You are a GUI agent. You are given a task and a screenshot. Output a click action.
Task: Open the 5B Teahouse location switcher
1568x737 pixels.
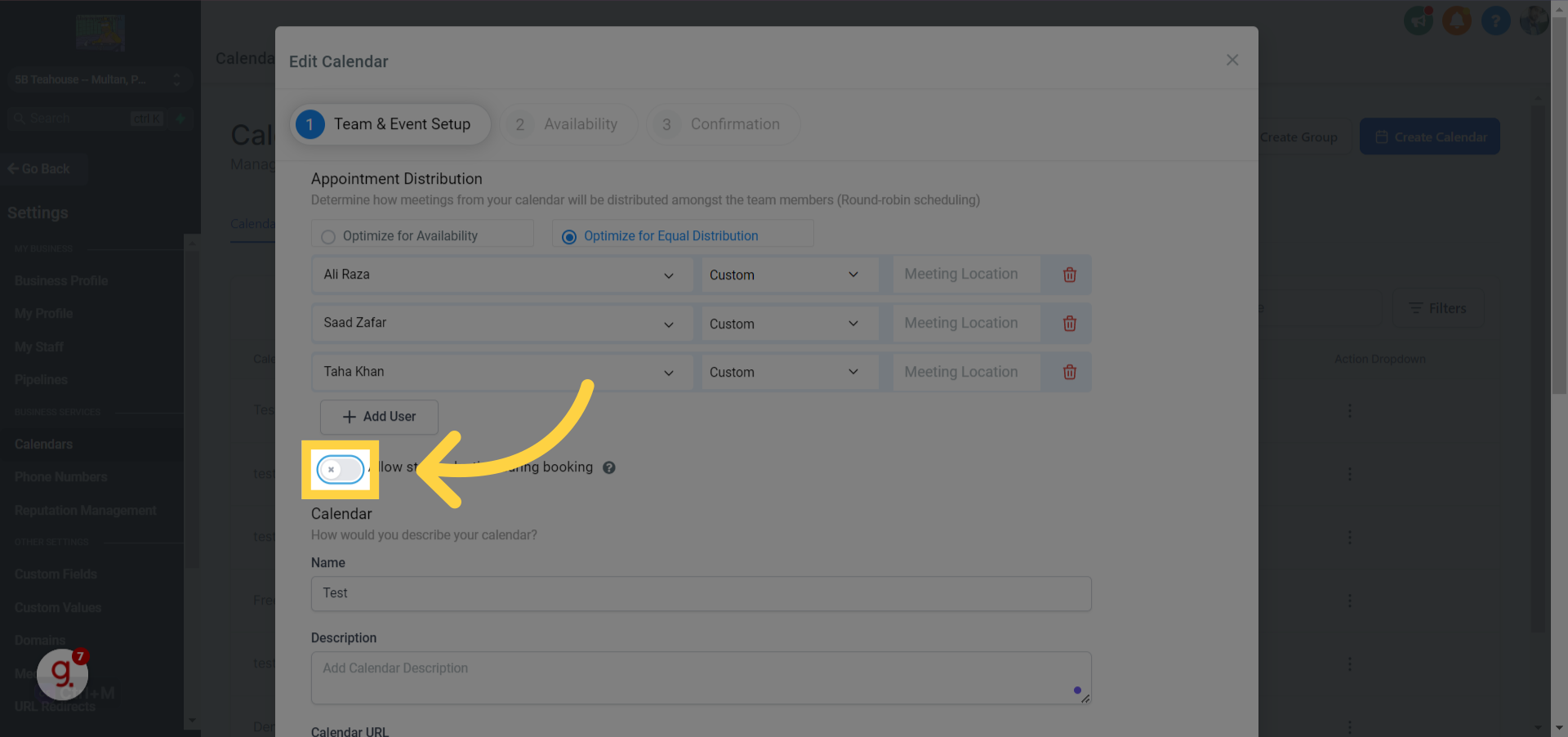point(98,79)
